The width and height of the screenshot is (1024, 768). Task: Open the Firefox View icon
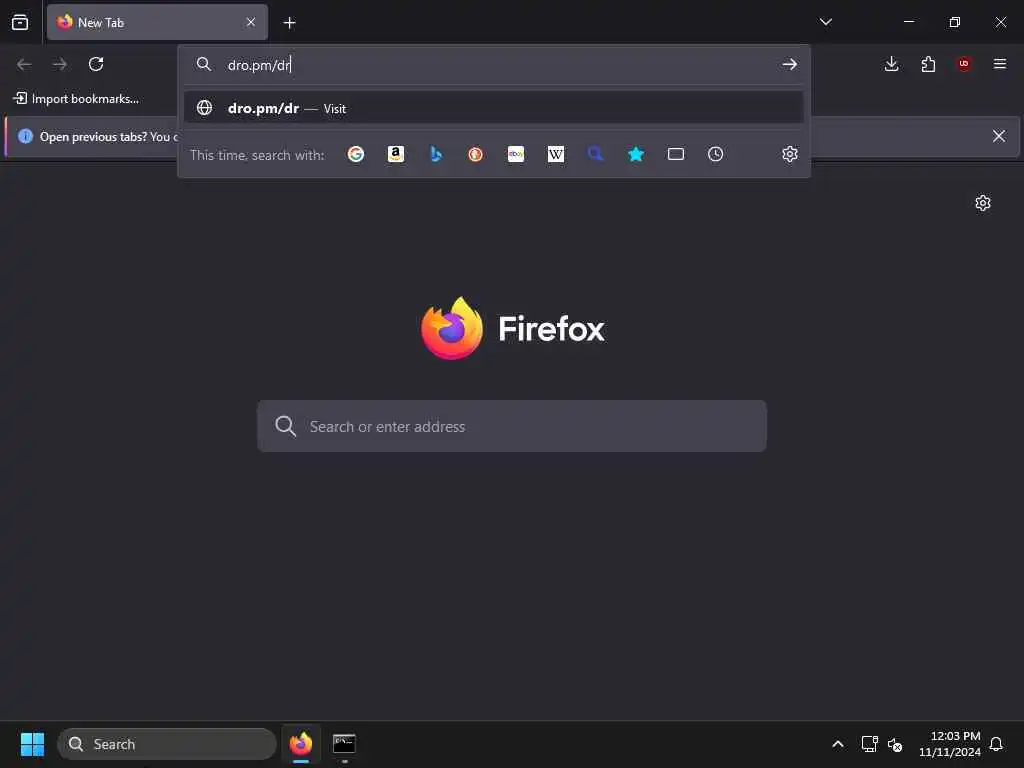(x=20, y=22)
